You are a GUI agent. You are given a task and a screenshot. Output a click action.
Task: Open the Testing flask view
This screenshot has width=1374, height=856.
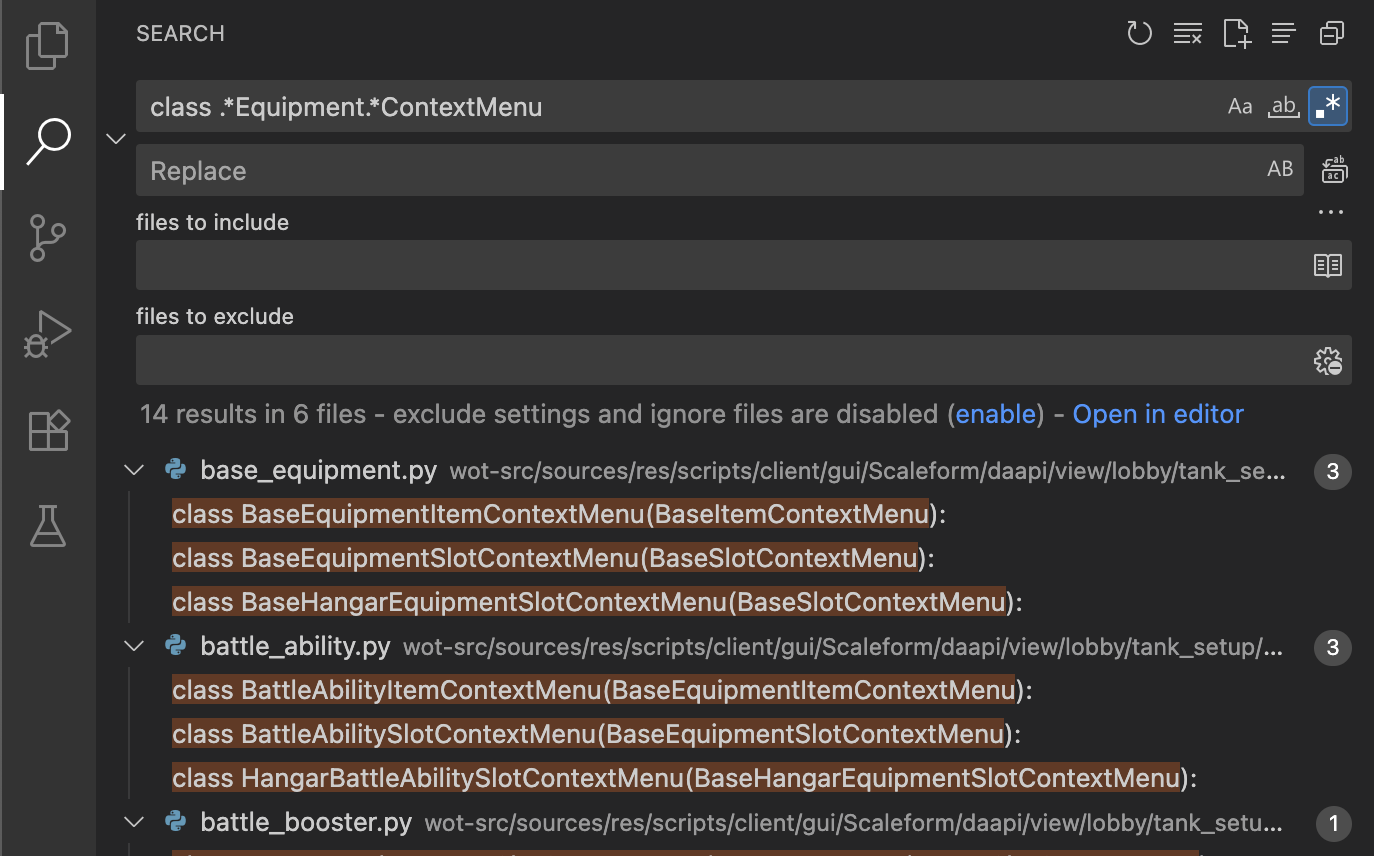[47, 526]
